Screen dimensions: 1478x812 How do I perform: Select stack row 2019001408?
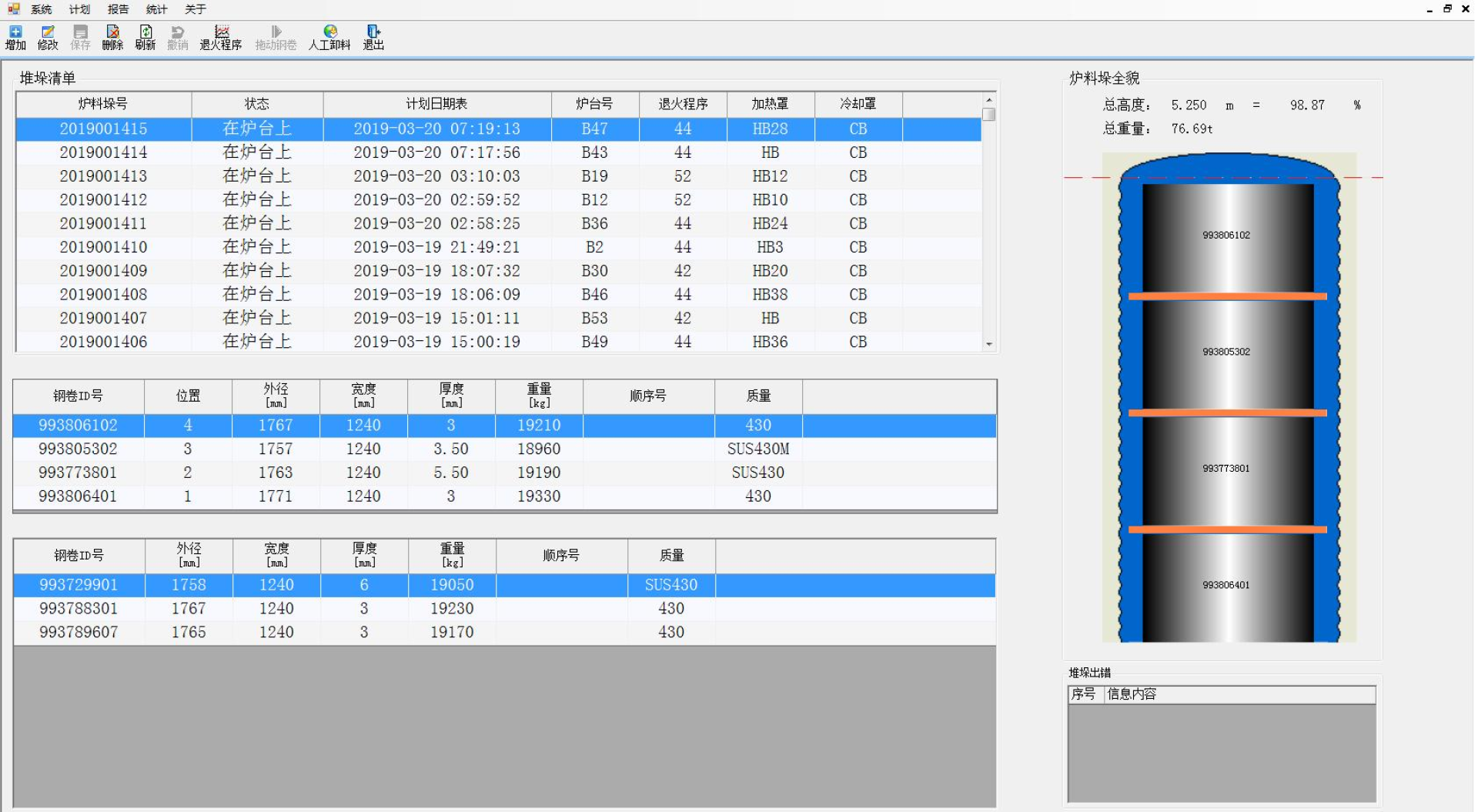click(498, 295)
